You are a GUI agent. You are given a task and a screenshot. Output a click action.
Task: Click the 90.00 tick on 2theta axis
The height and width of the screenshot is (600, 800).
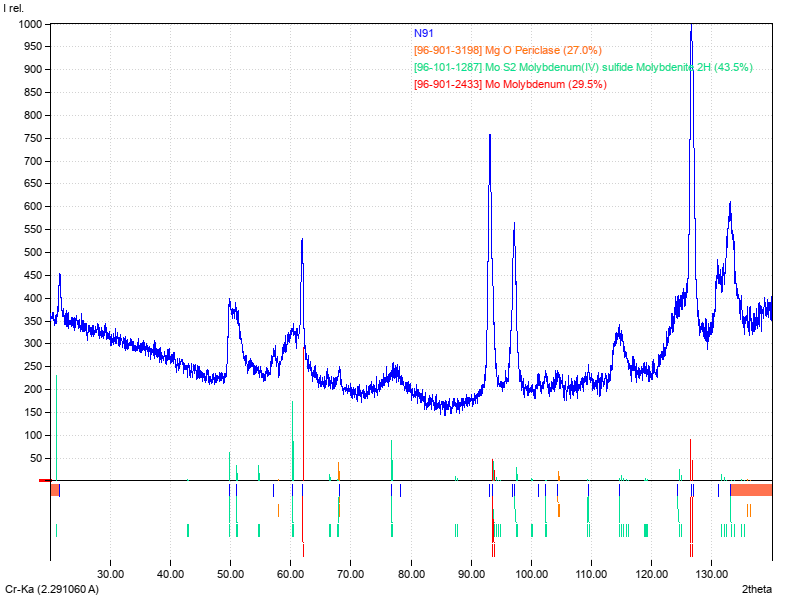pyautogui.click(x=470, y=575)
